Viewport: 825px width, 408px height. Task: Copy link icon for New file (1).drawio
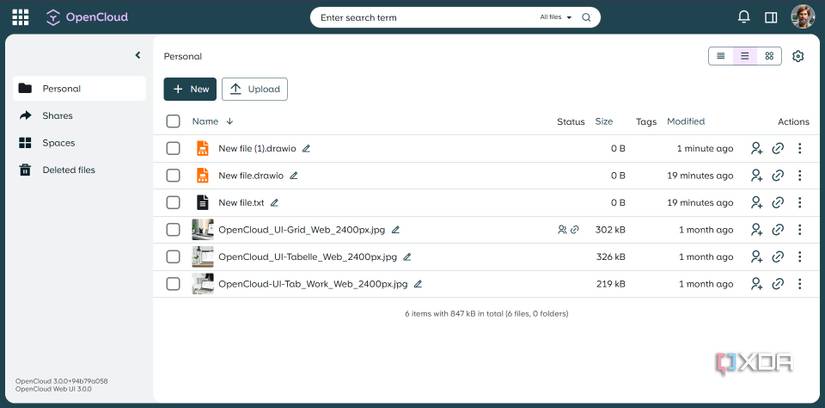778,148
